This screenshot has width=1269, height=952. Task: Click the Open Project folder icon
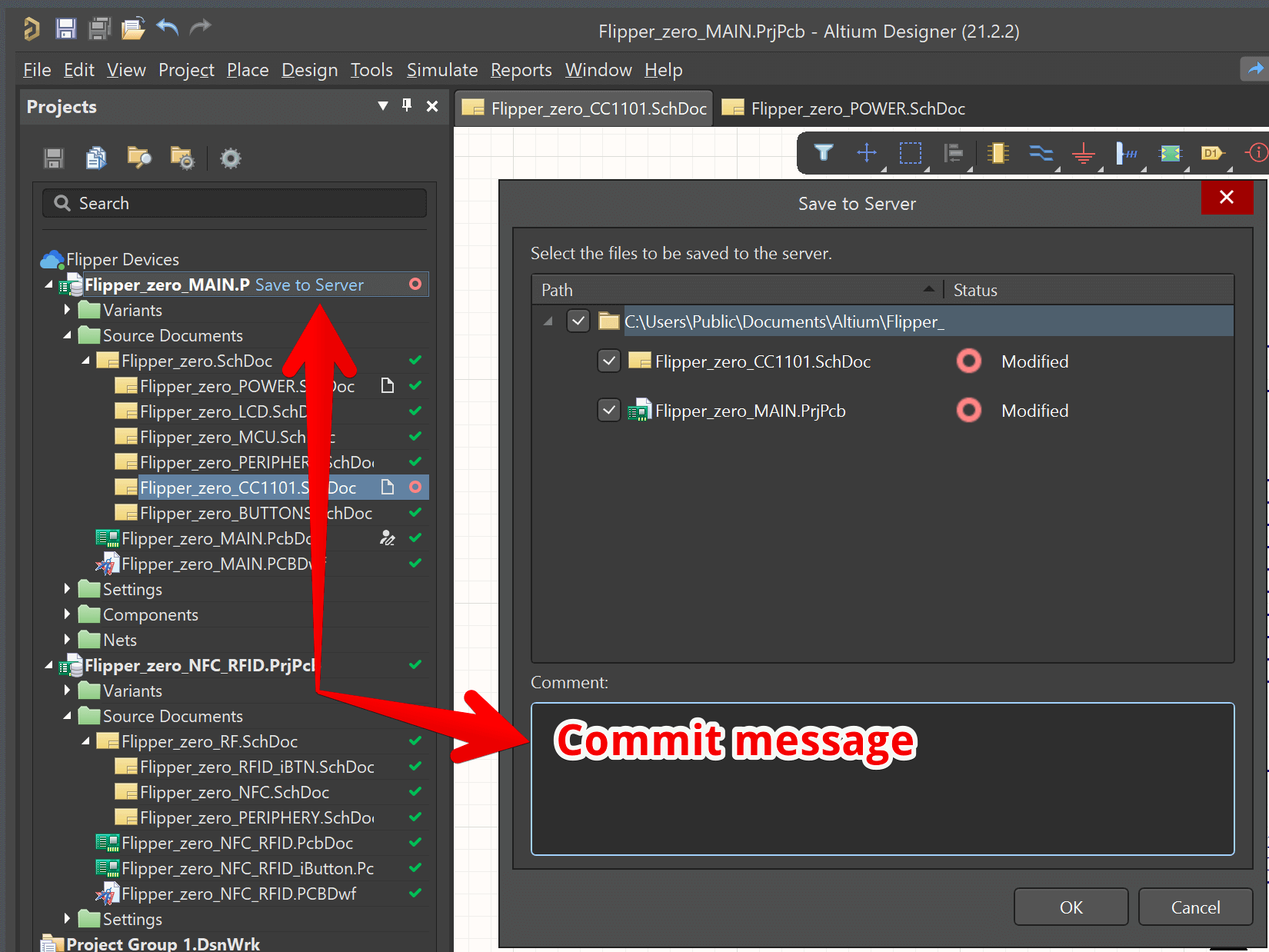click(133, 29)
